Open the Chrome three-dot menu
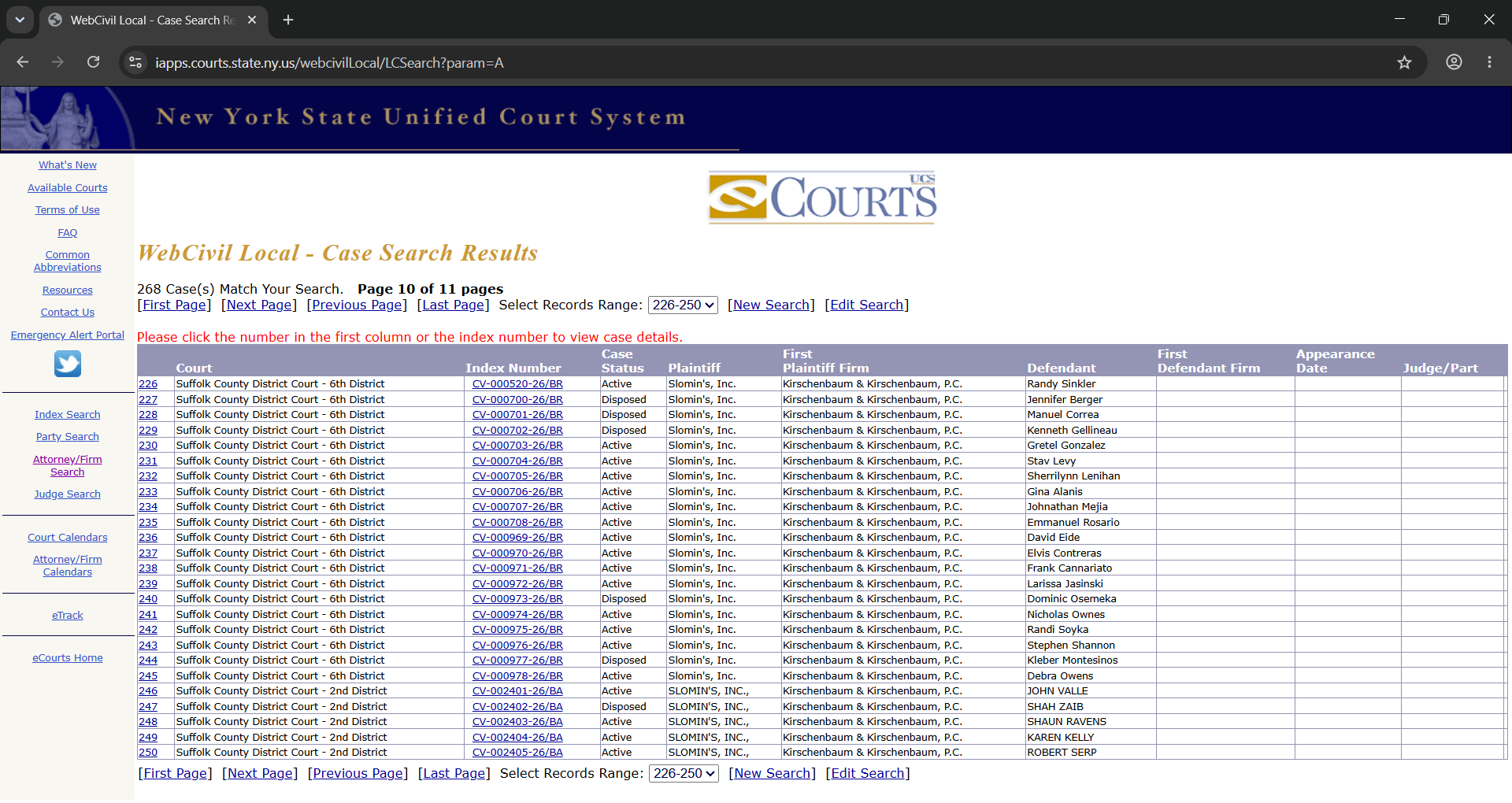 pos(1489,62)
